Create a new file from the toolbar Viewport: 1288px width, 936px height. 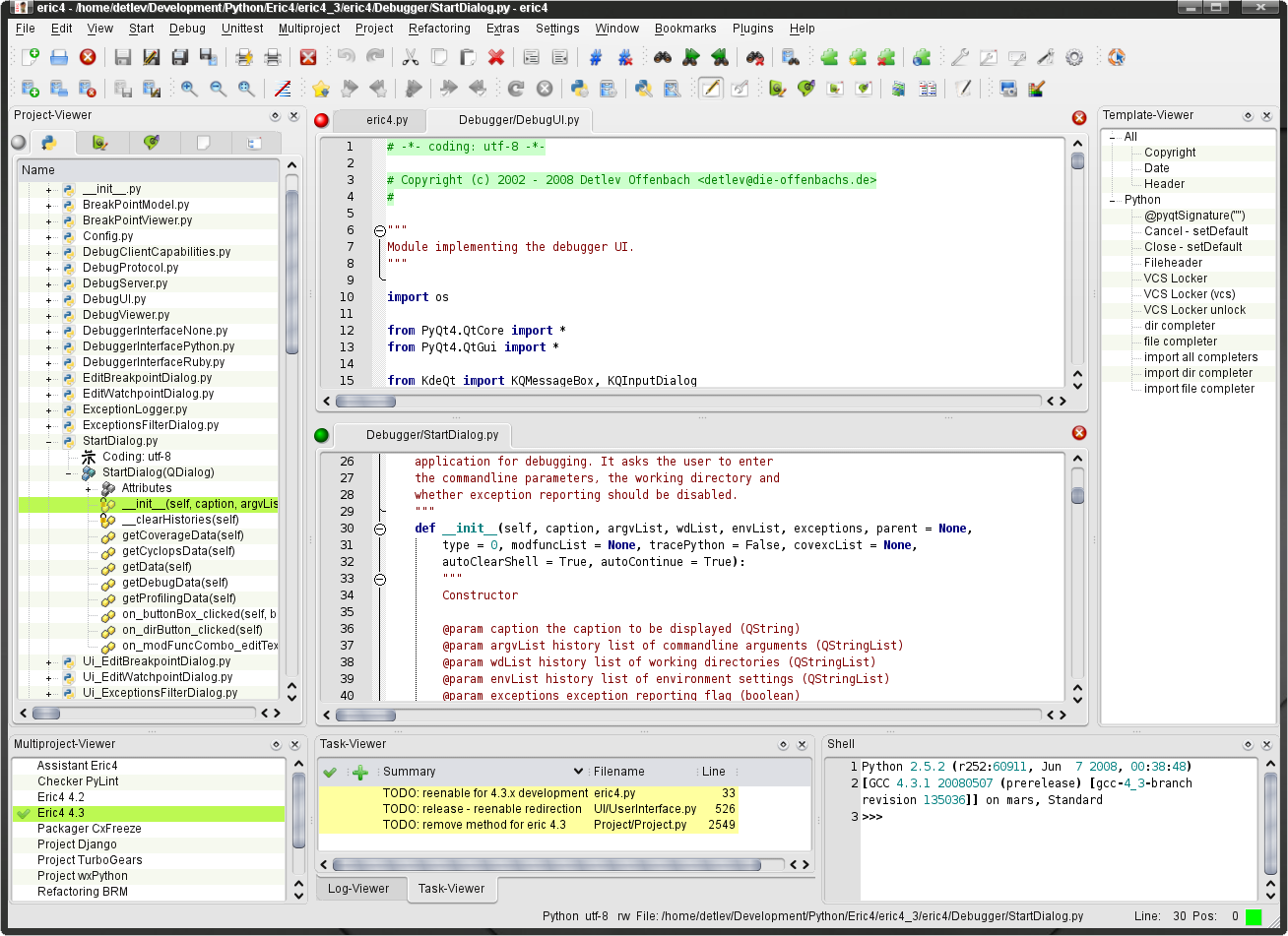(30, 56)
